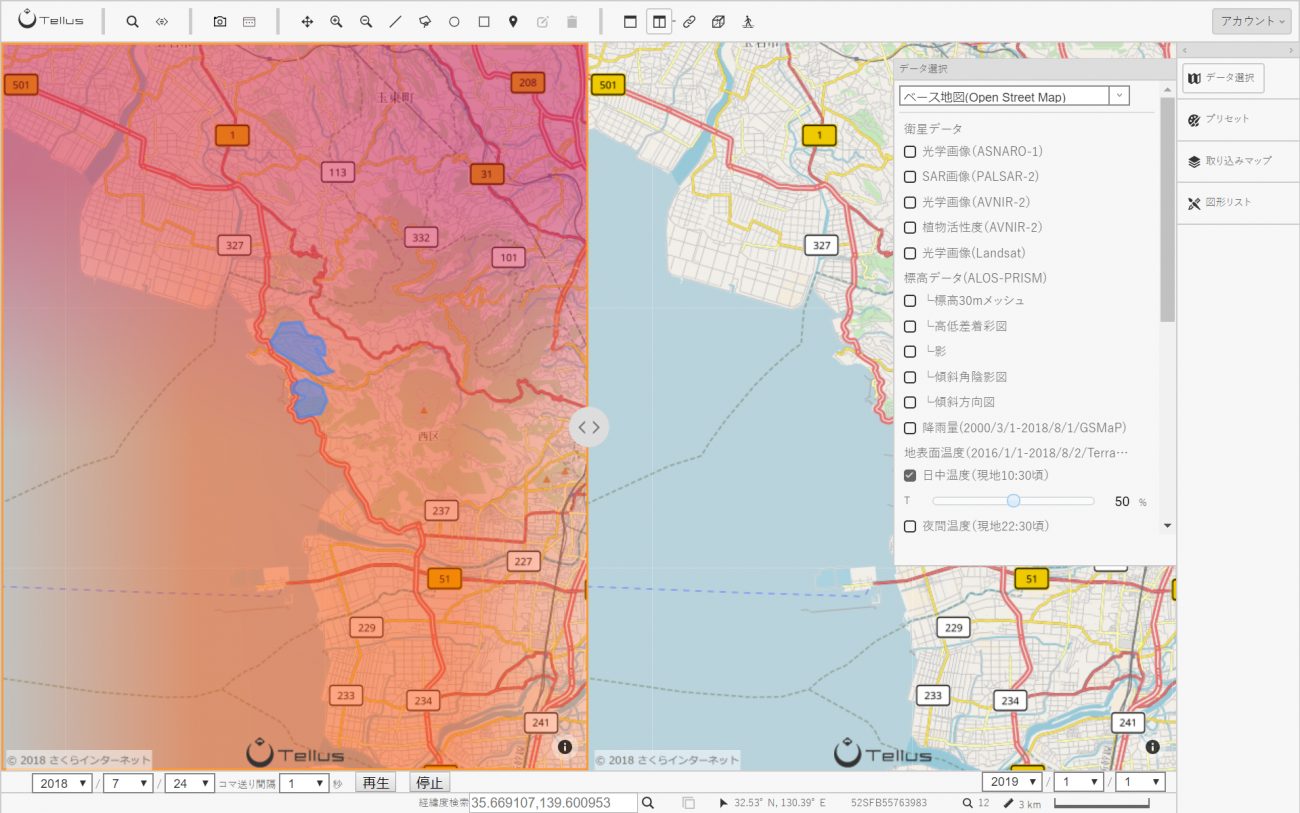Enable 降雨量 GSMaP layer

pyautogui.click(x=910, y=428)
